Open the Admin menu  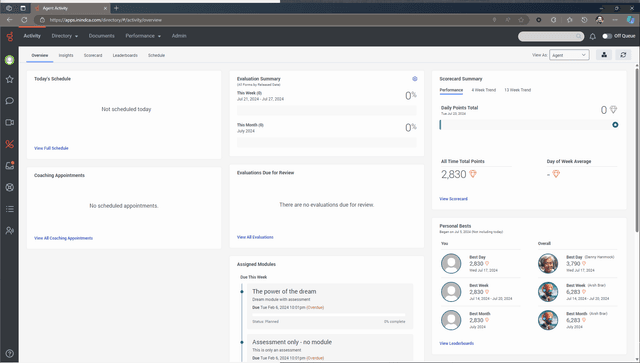pos(179,36)
